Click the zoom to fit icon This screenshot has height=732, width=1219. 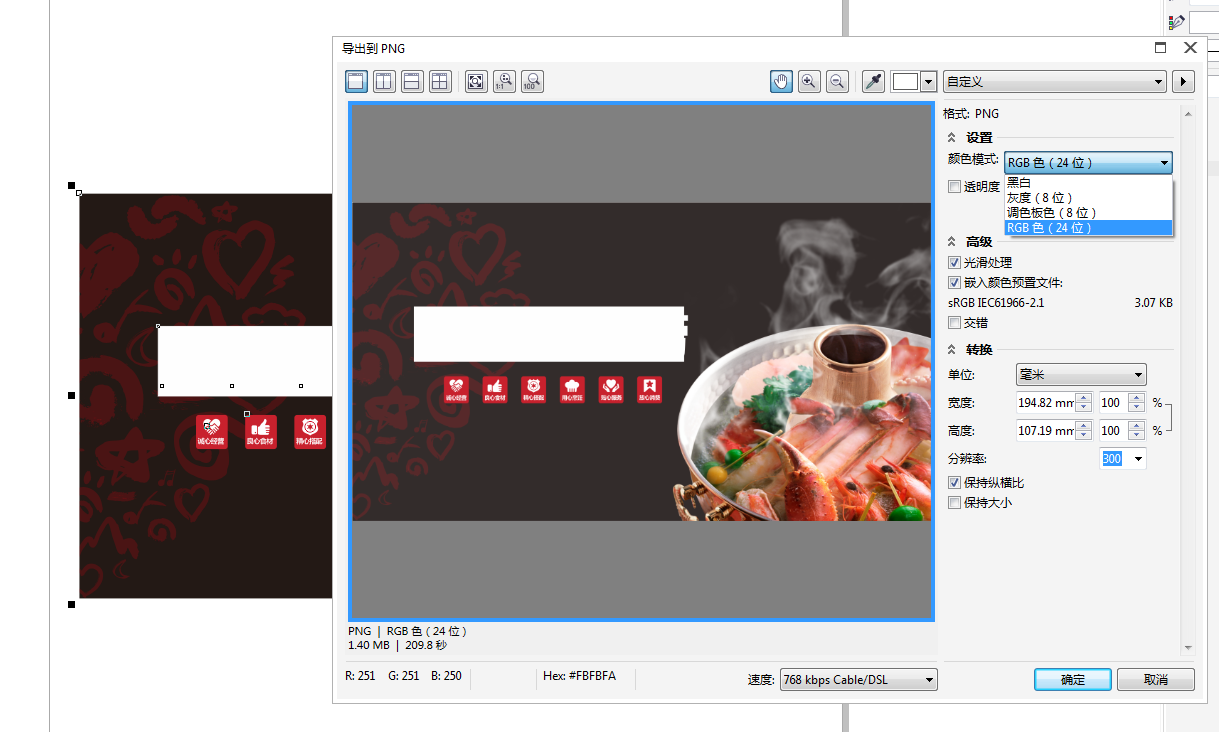pos(476,82)
